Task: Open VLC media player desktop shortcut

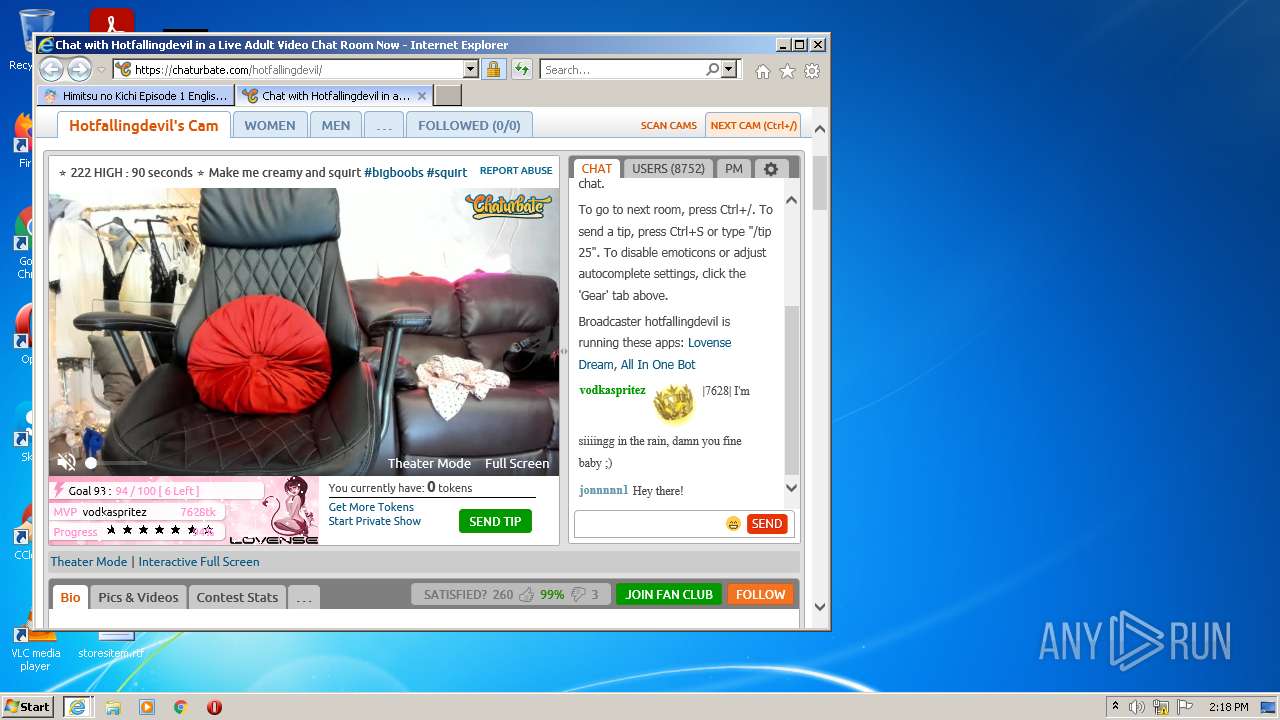Action: (x=35, y=647)
